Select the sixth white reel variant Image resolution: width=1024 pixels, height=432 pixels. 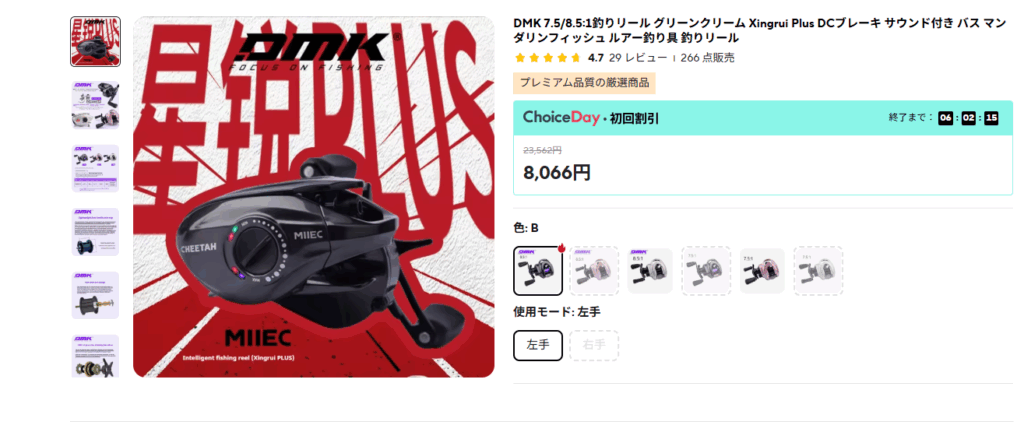(818, 271)
